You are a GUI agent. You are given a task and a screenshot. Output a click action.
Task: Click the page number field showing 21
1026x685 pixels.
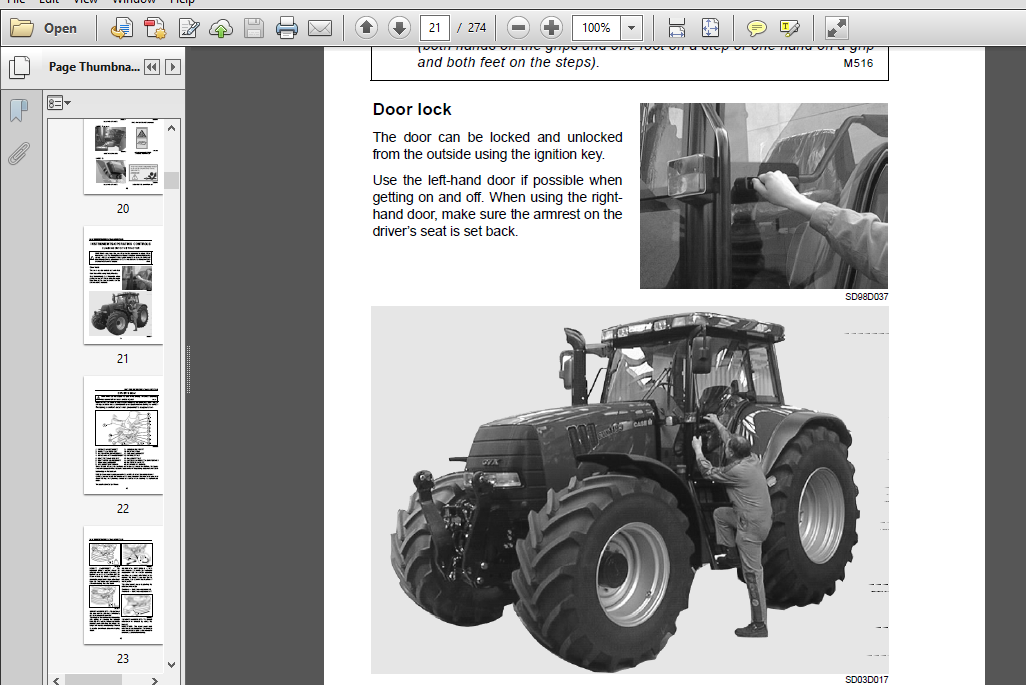(434, 27)
